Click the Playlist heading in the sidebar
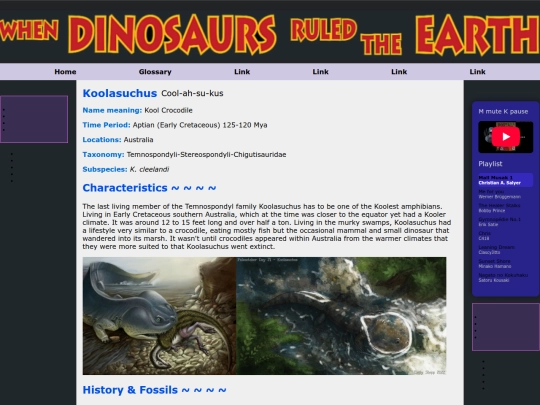This screenshot has height=405, width=540. [x=490, y=164]
